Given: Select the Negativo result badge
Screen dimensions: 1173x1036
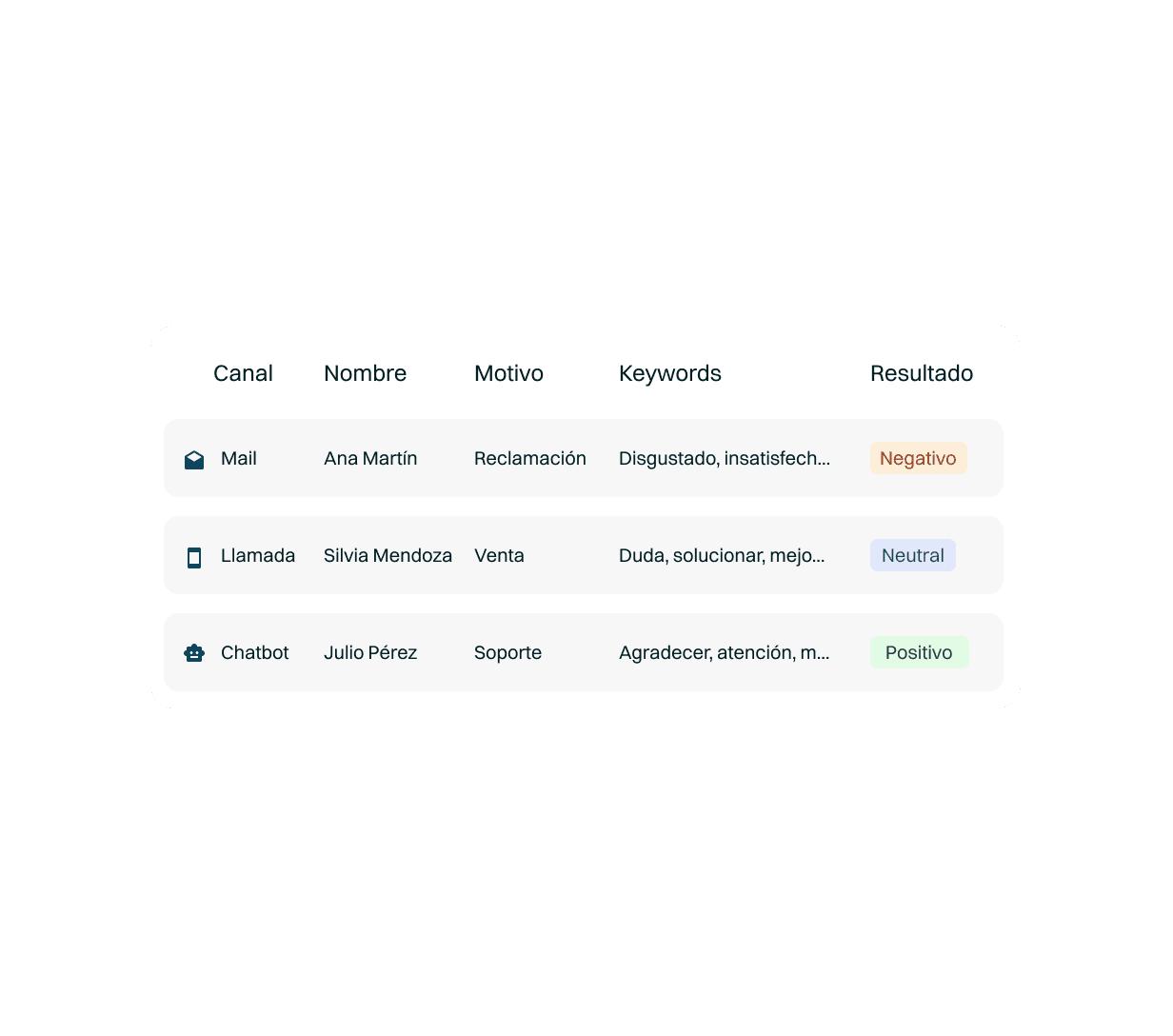Looking at the screenshot, I should pos(919,458).
